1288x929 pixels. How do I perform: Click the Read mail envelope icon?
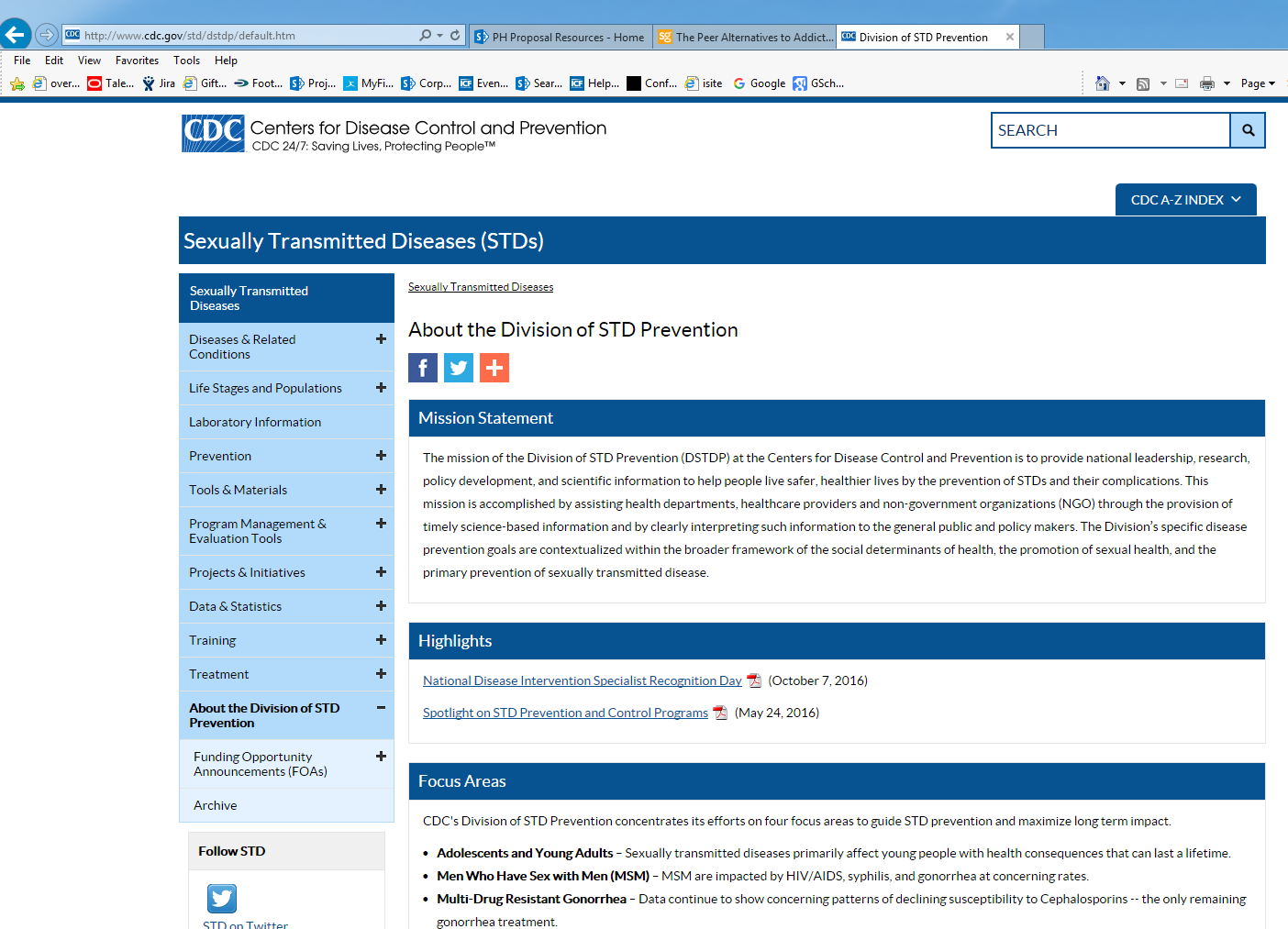[1182, 83]
